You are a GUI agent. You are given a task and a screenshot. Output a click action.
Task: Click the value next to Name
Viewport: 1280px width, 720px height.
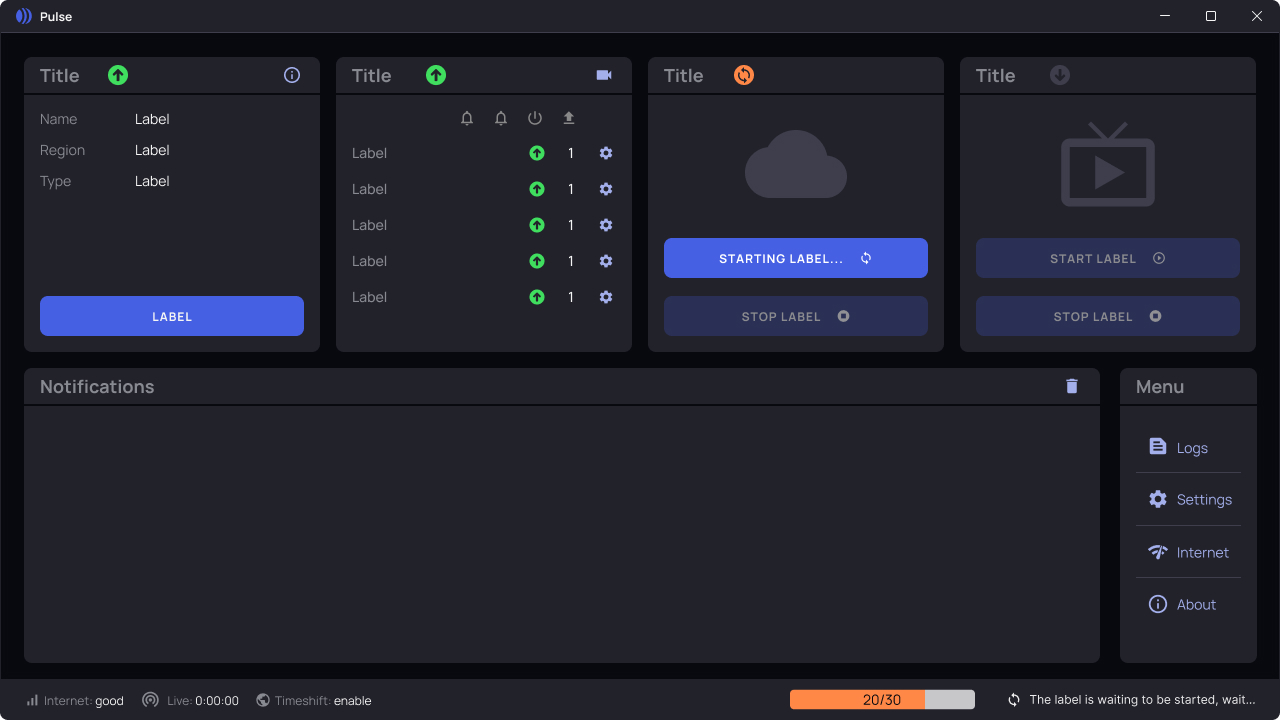[x=152, y=119]
